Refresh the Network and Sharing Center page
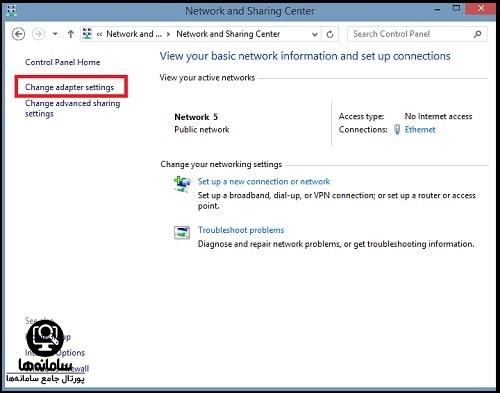 click(330, 34)
